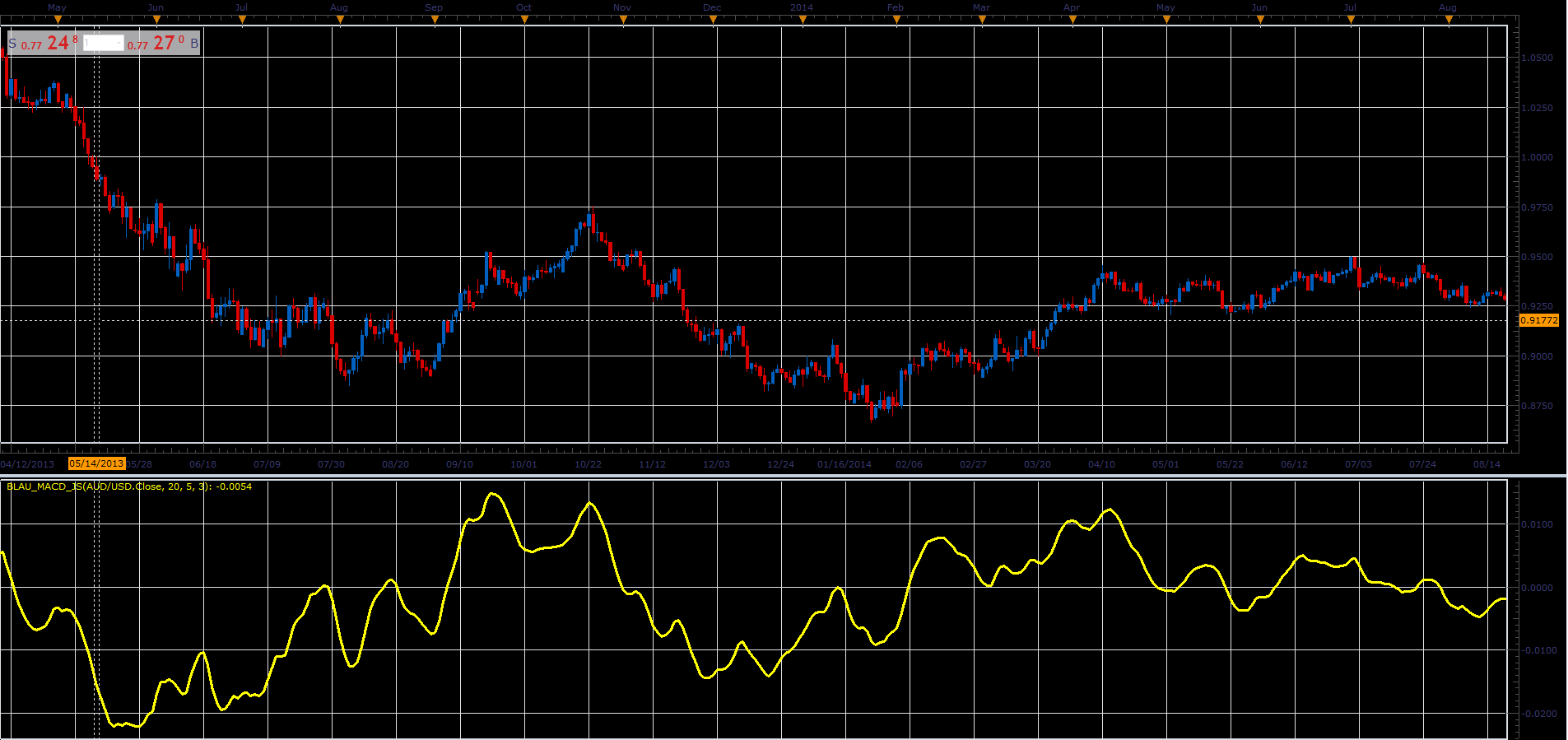The width and height of the screenshot is (1568, 740).
Task: Click the 07/30 date axis label
Action: pyautogui.click(x=331, y=464)
